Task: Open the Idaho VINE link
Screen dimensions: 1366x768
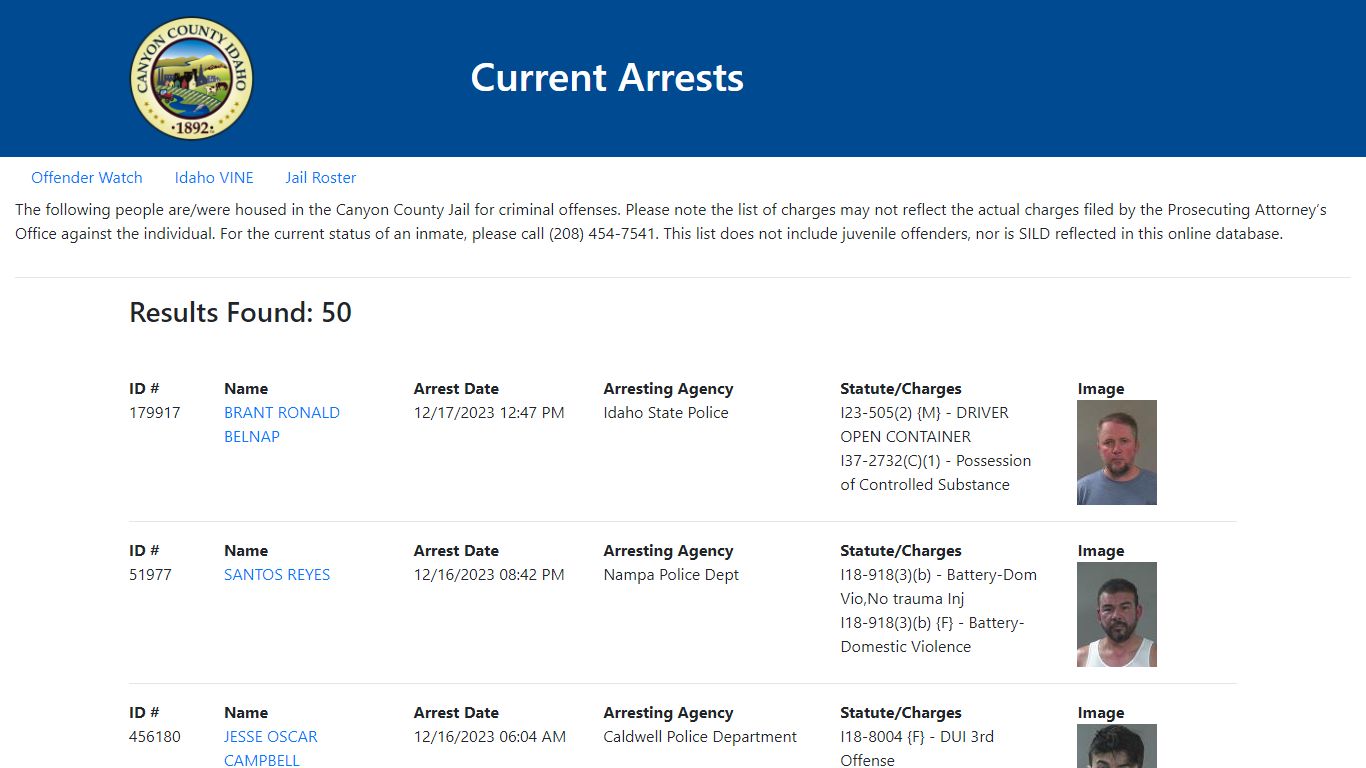Action: coord(214,178)
